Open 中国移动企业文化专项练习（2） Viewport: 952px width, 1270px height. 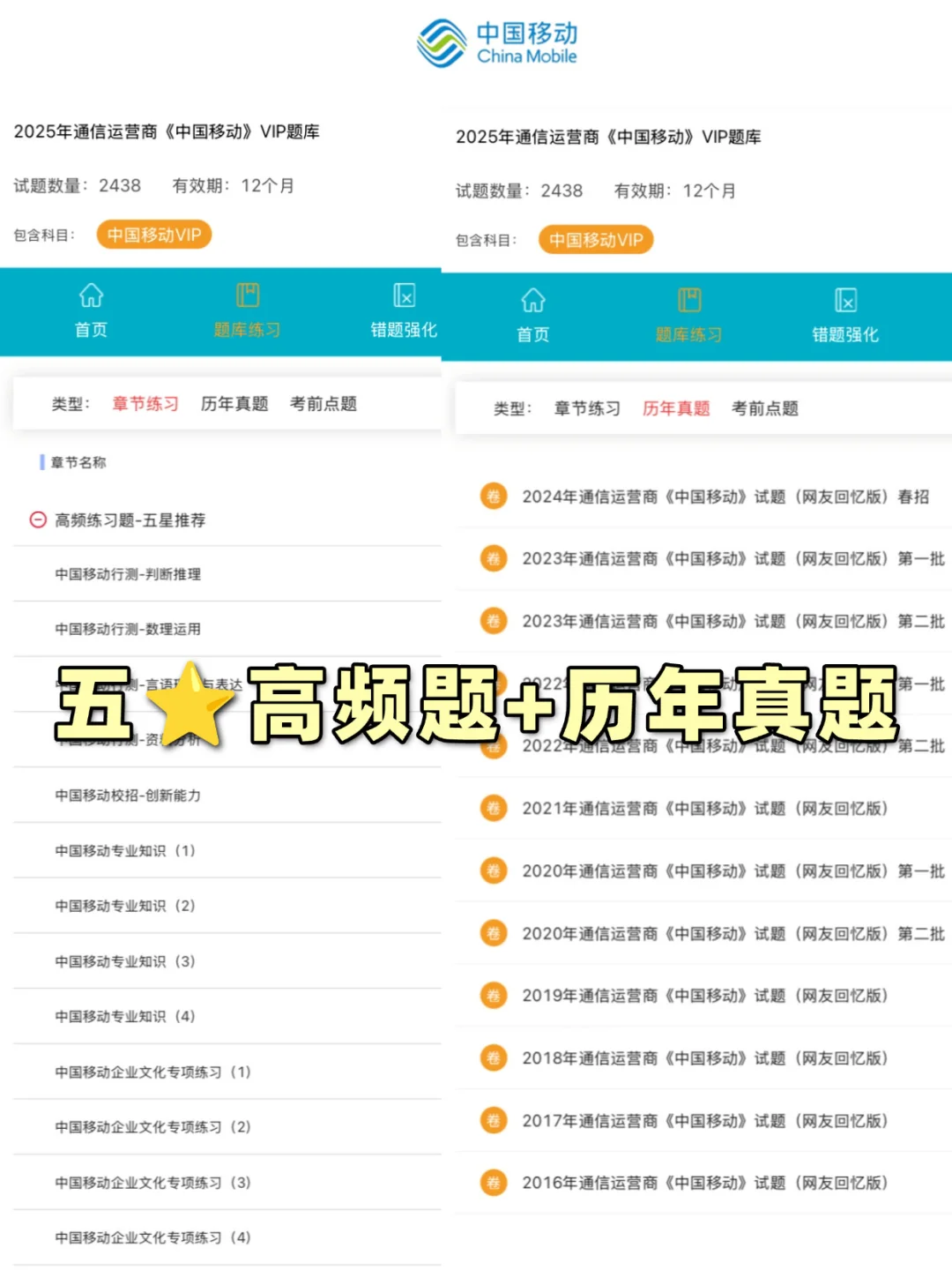coord(153,1127)
